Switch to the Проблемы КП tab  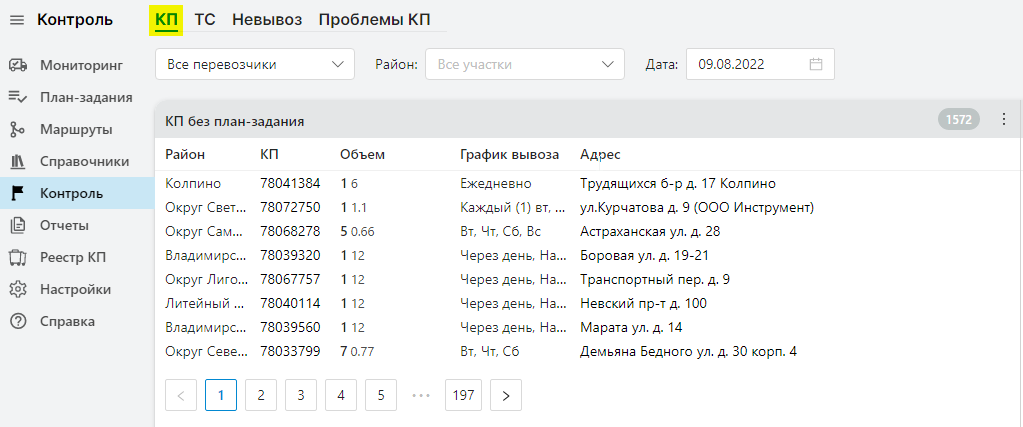pos(375,19)
